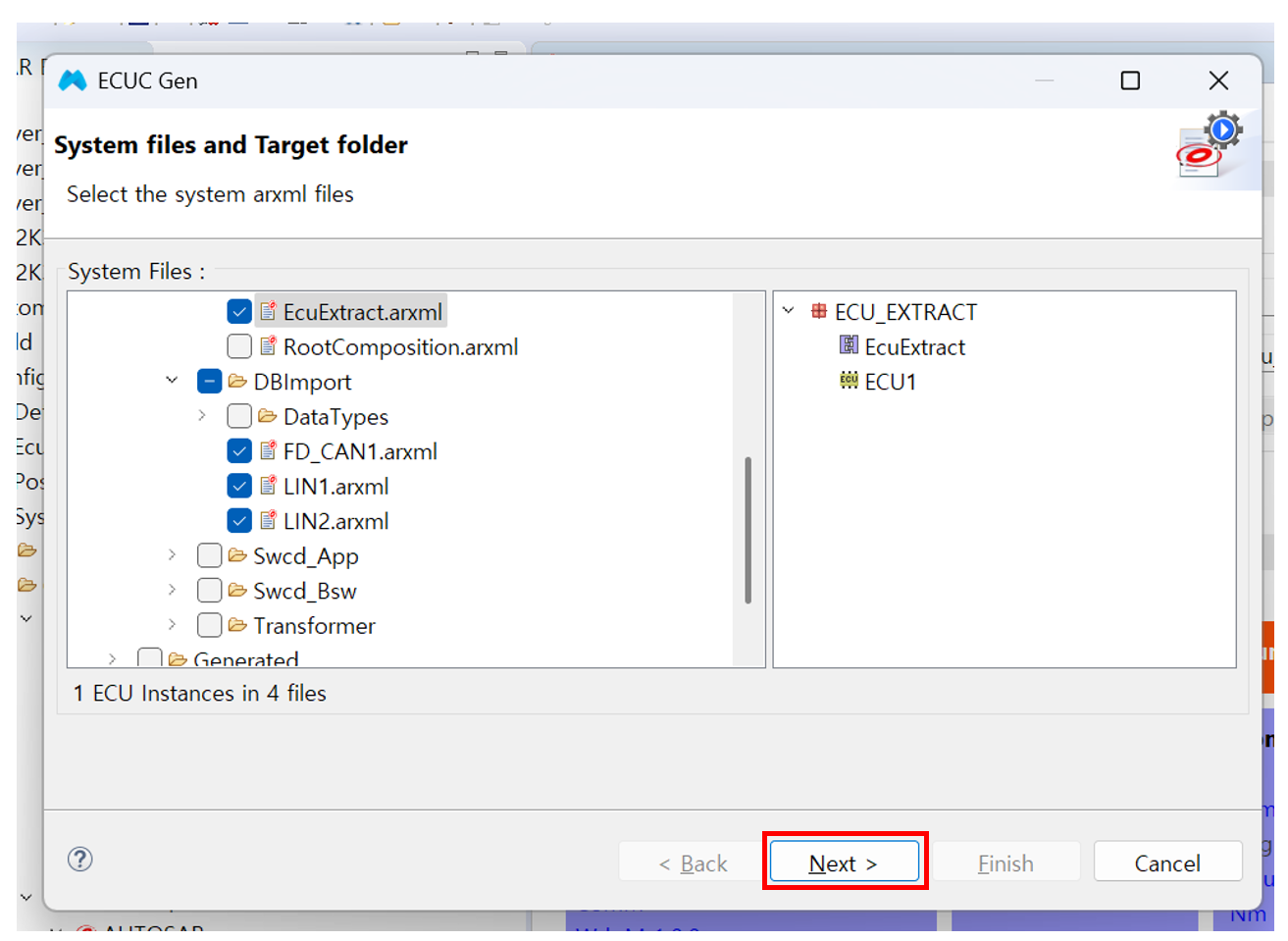
Task: Toggle the LIN2.arxml checkbox
Action: [x=239, y=521]
